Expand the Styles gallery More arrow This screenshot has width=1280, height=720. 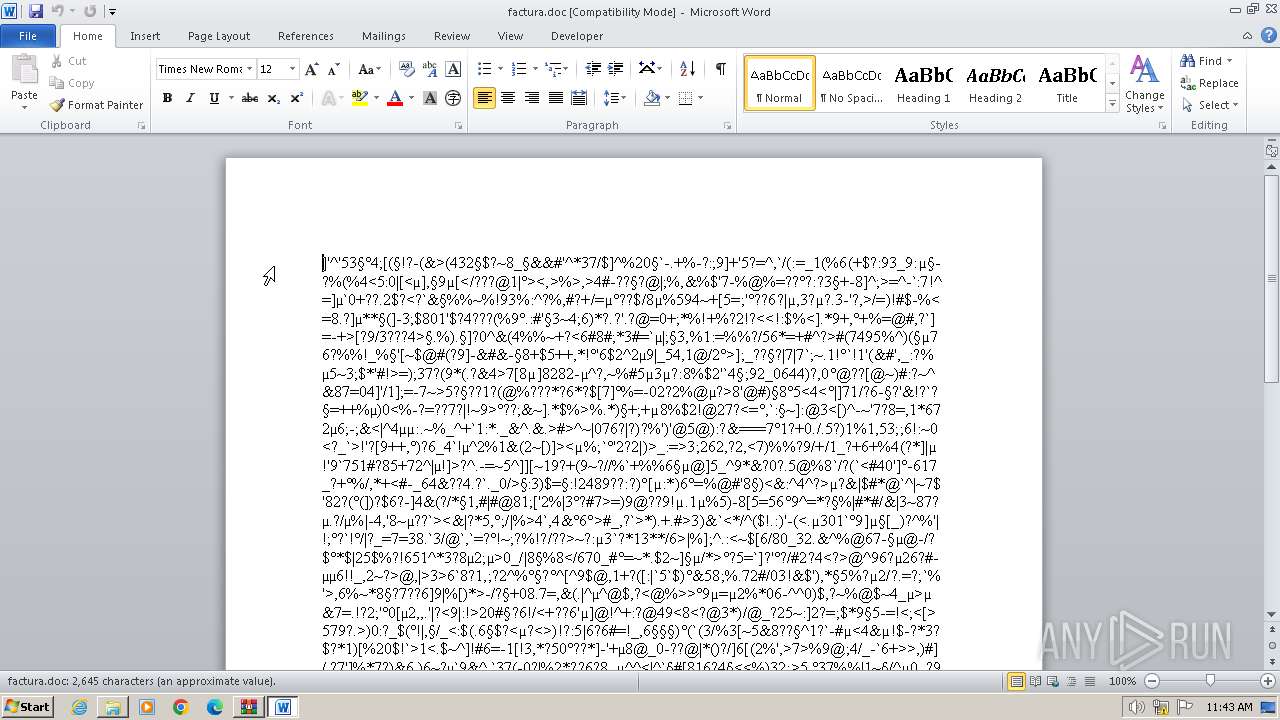click(x=1112, y=104)
